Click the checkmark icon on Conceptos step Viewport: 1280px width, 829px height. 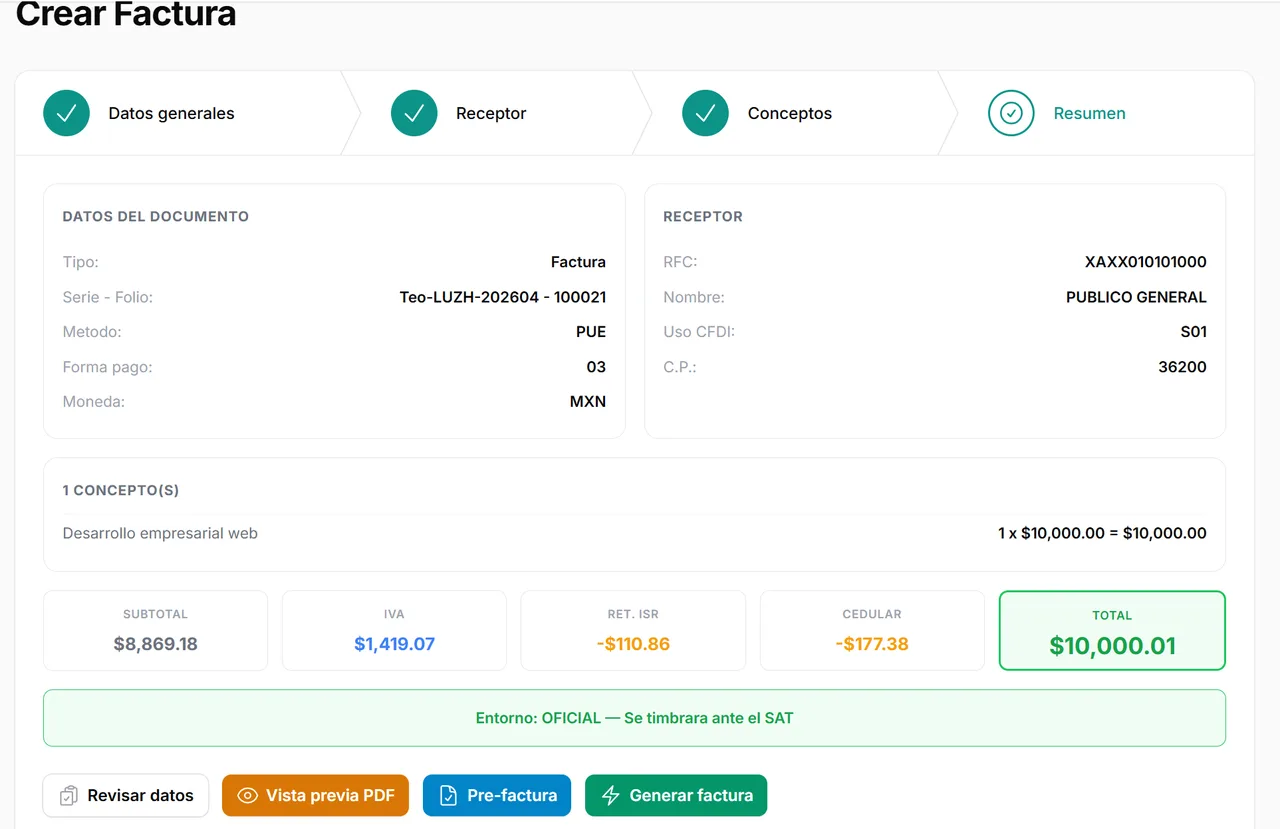coord(705,113)
